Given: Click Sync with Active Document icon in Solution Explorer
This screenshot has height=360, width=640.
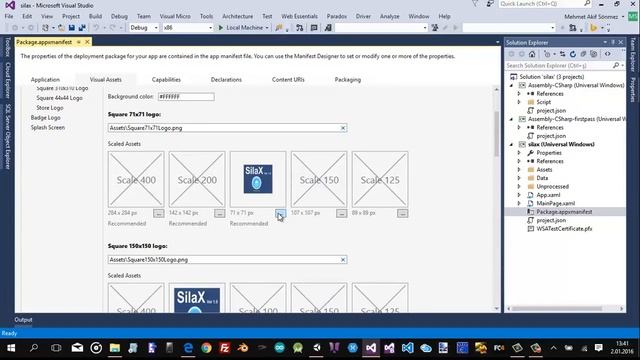Looking at the screenshot, I should [x=562, y=54].
